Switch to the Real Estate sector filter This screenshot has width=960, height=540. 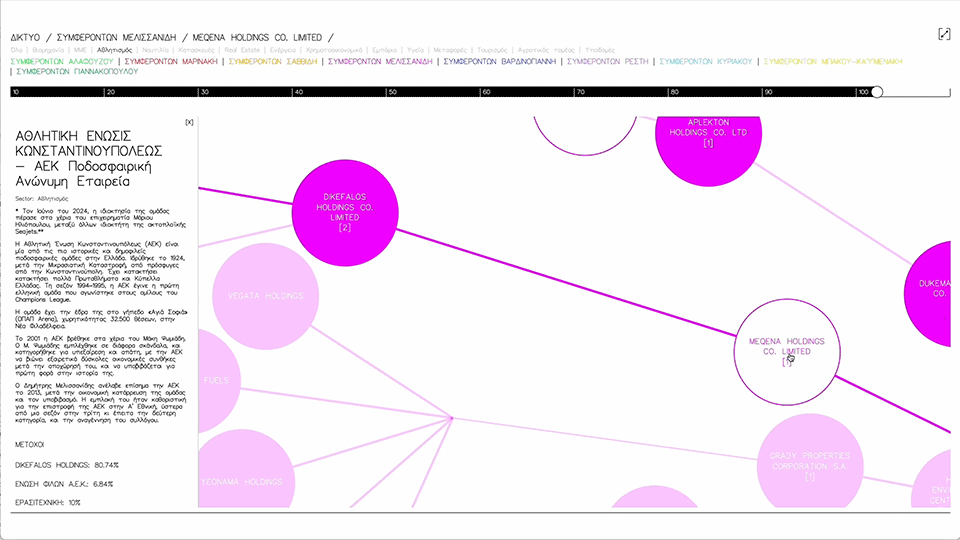click(243, 49)
